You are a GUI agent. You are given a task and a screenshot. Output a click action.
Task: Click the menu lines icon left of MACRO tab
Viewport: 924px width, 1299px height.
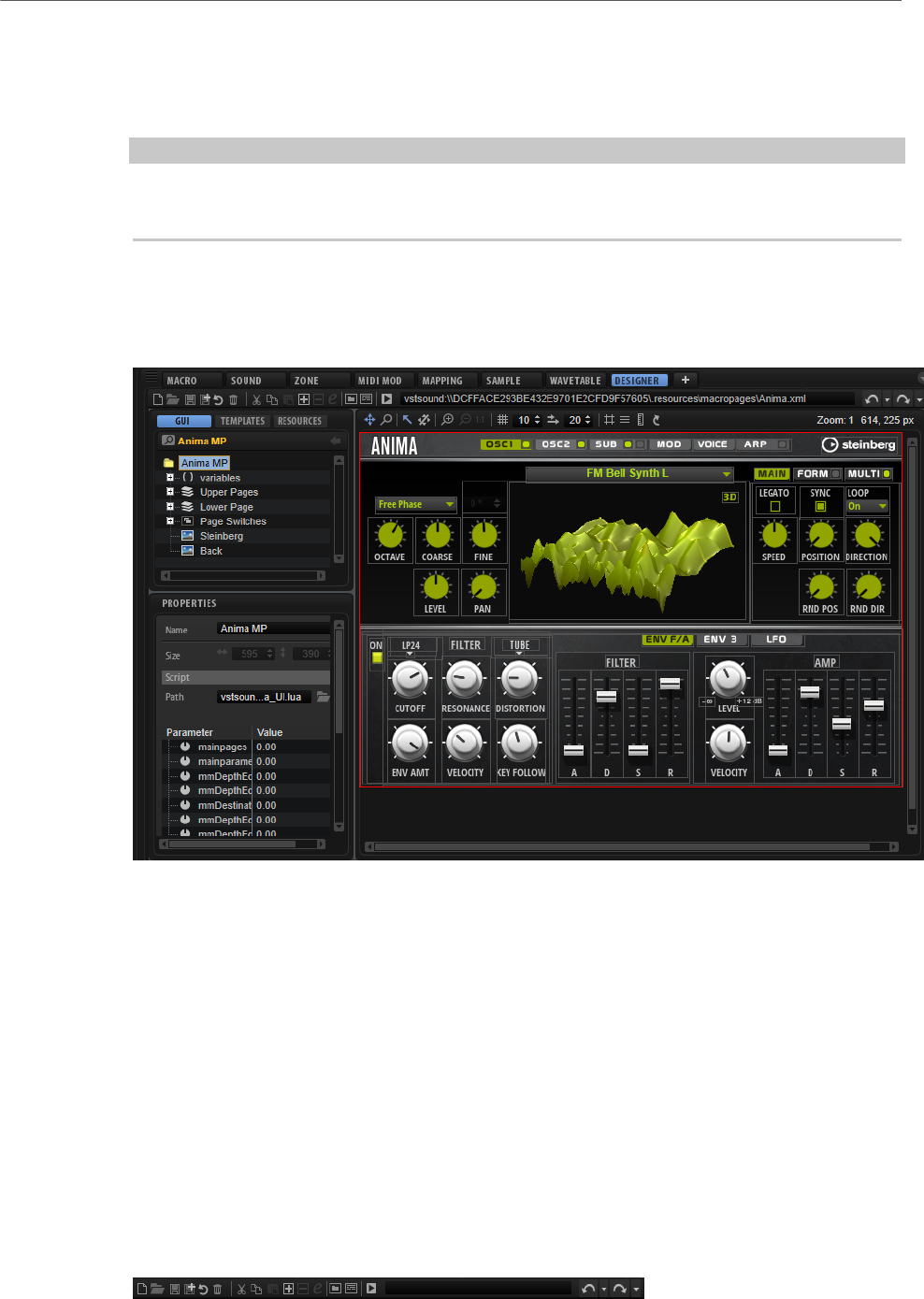point(152,379)
